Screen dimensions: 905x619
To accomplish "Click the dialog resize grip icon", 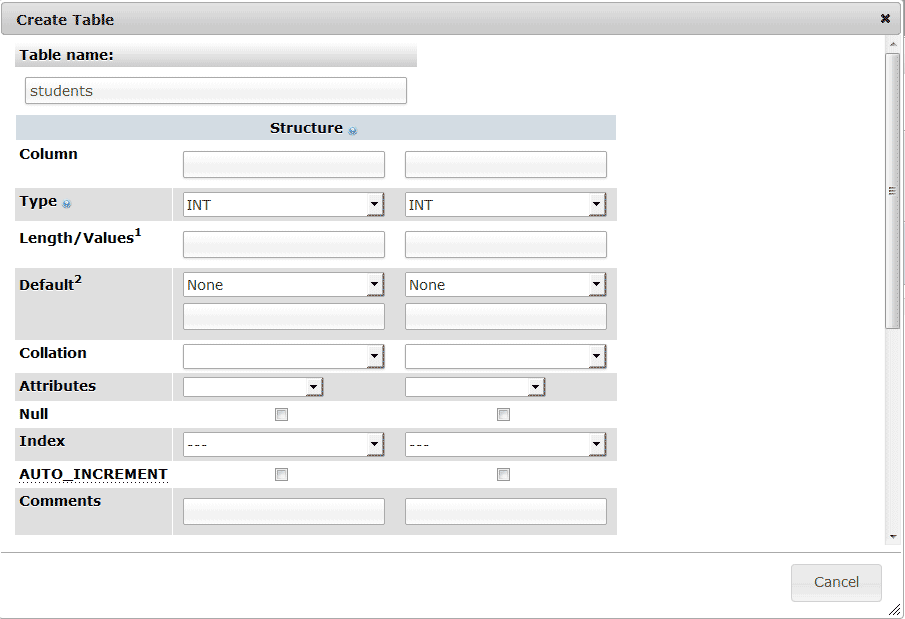I will coord(894,609).
